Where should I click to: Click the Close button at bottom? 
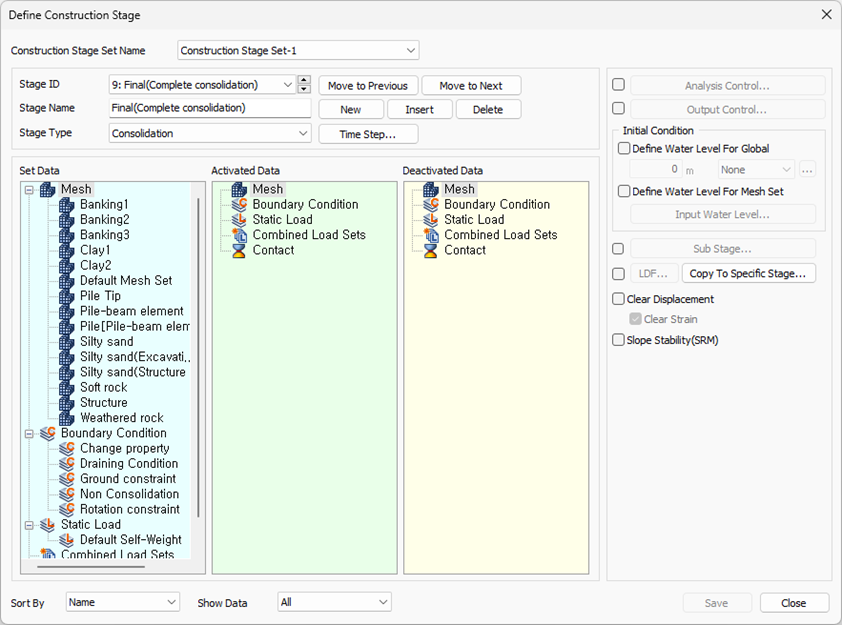794,603
